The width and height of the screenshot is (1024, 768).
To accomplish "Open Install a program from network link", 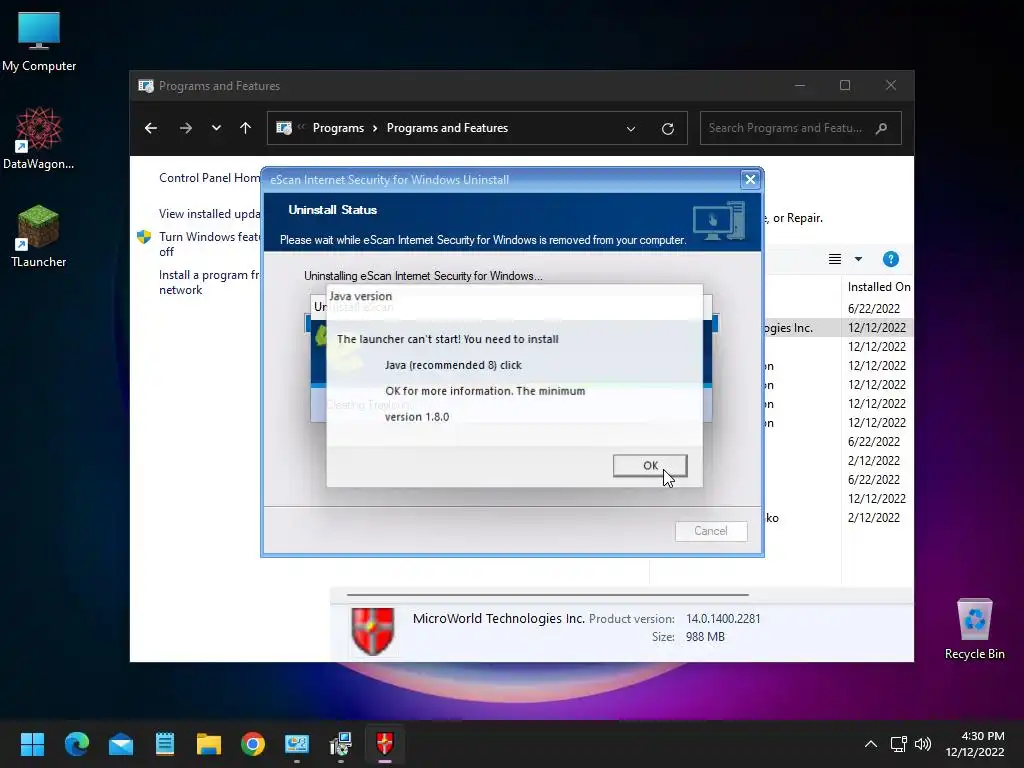I will click(210, 282).
